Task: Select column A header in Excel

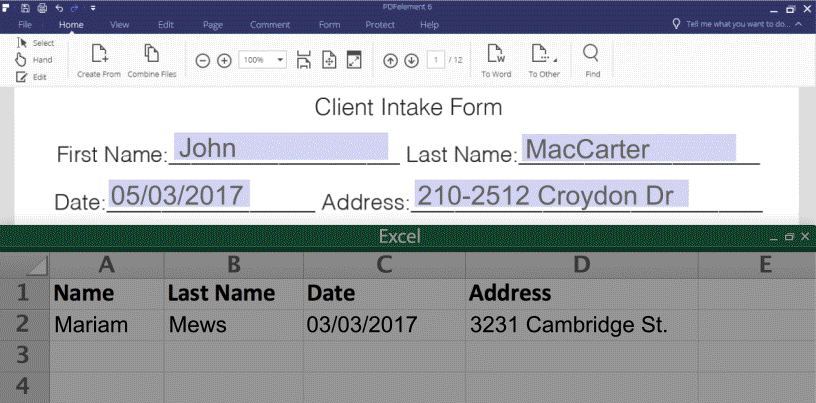Action: pos(107,265)
